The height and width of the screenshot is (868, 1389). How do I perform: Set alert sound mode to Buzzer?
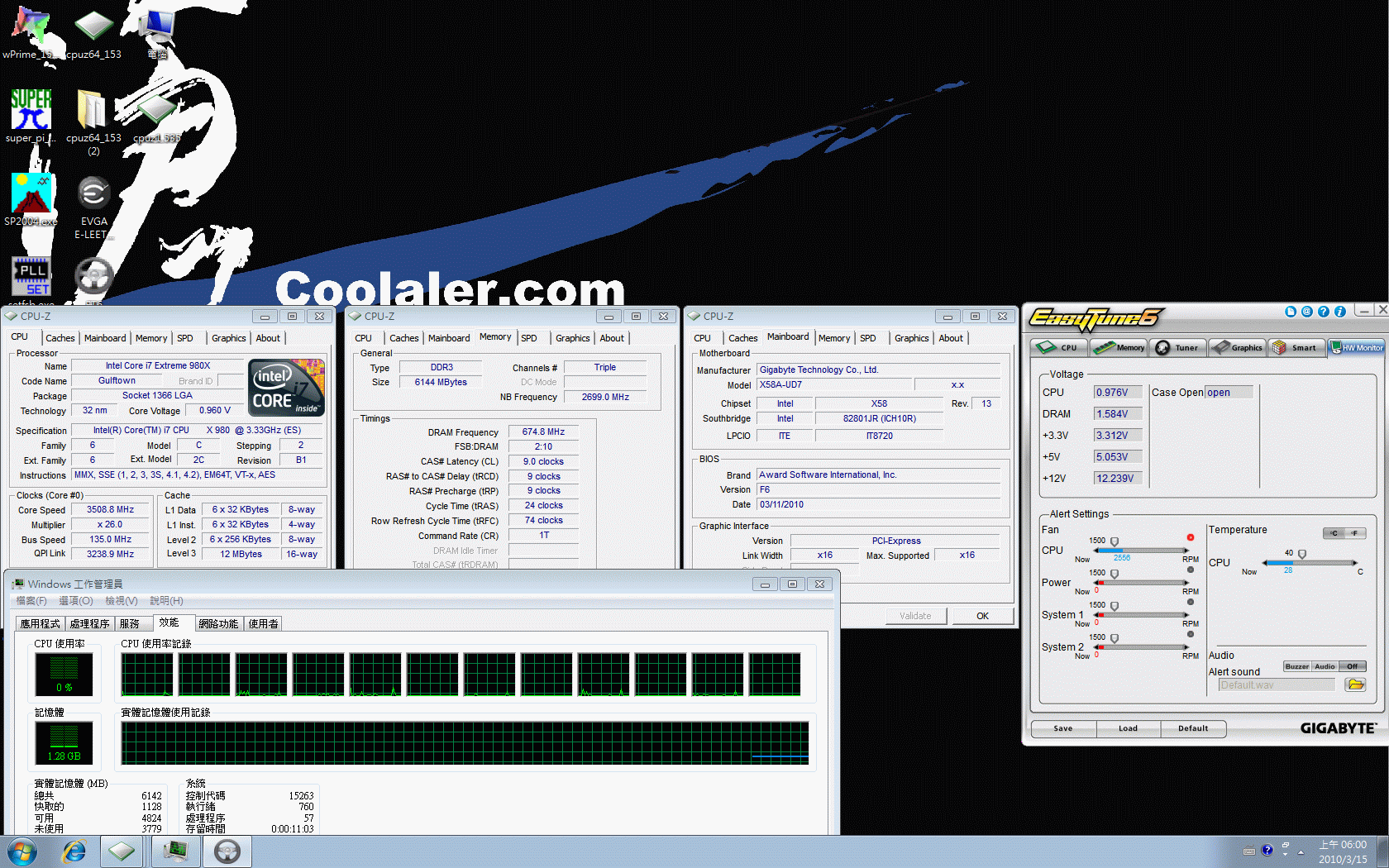(x=1297, y=666)
